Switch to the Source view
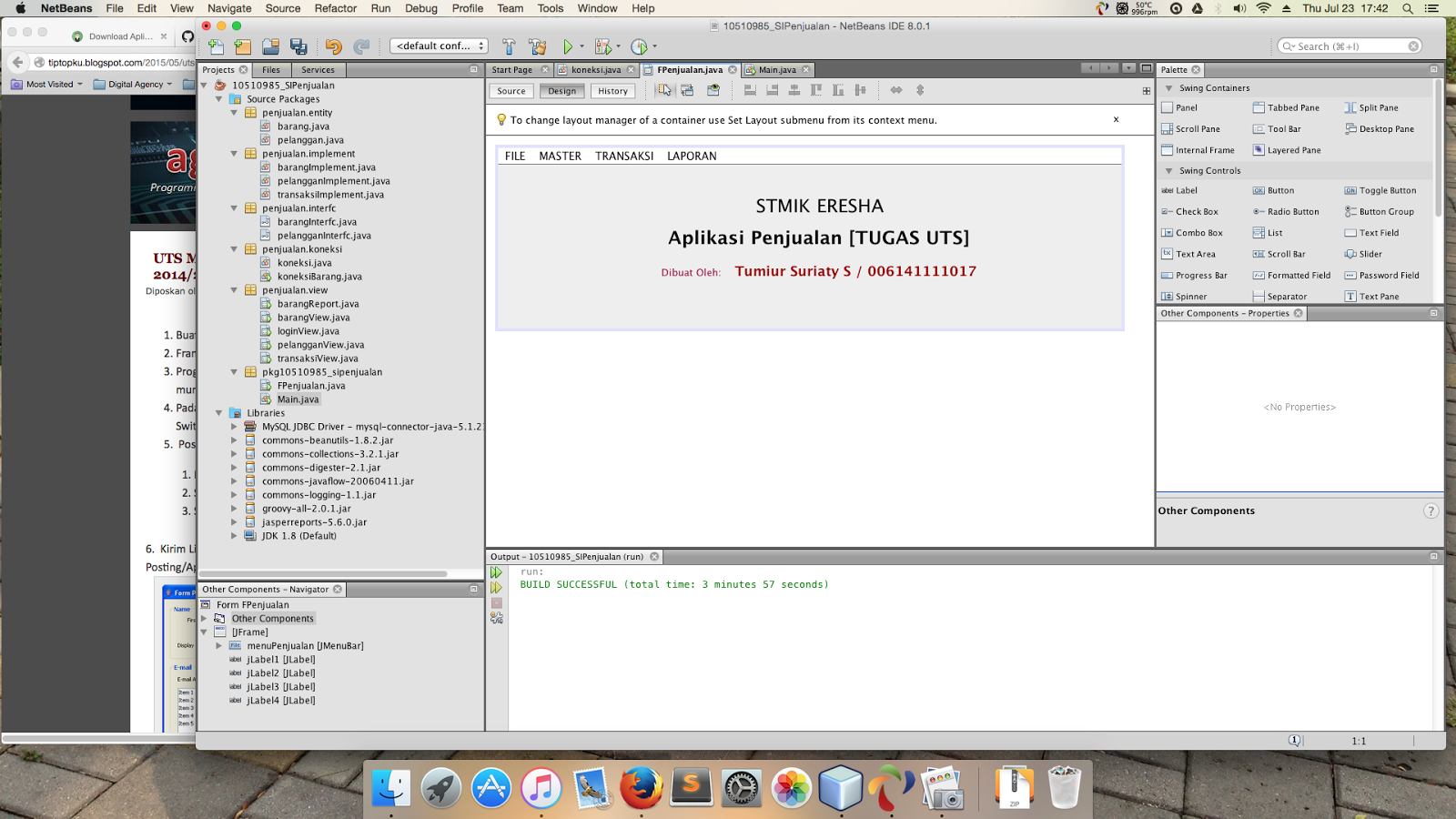This screenshot has width=1456, height=819. (511, 91)
